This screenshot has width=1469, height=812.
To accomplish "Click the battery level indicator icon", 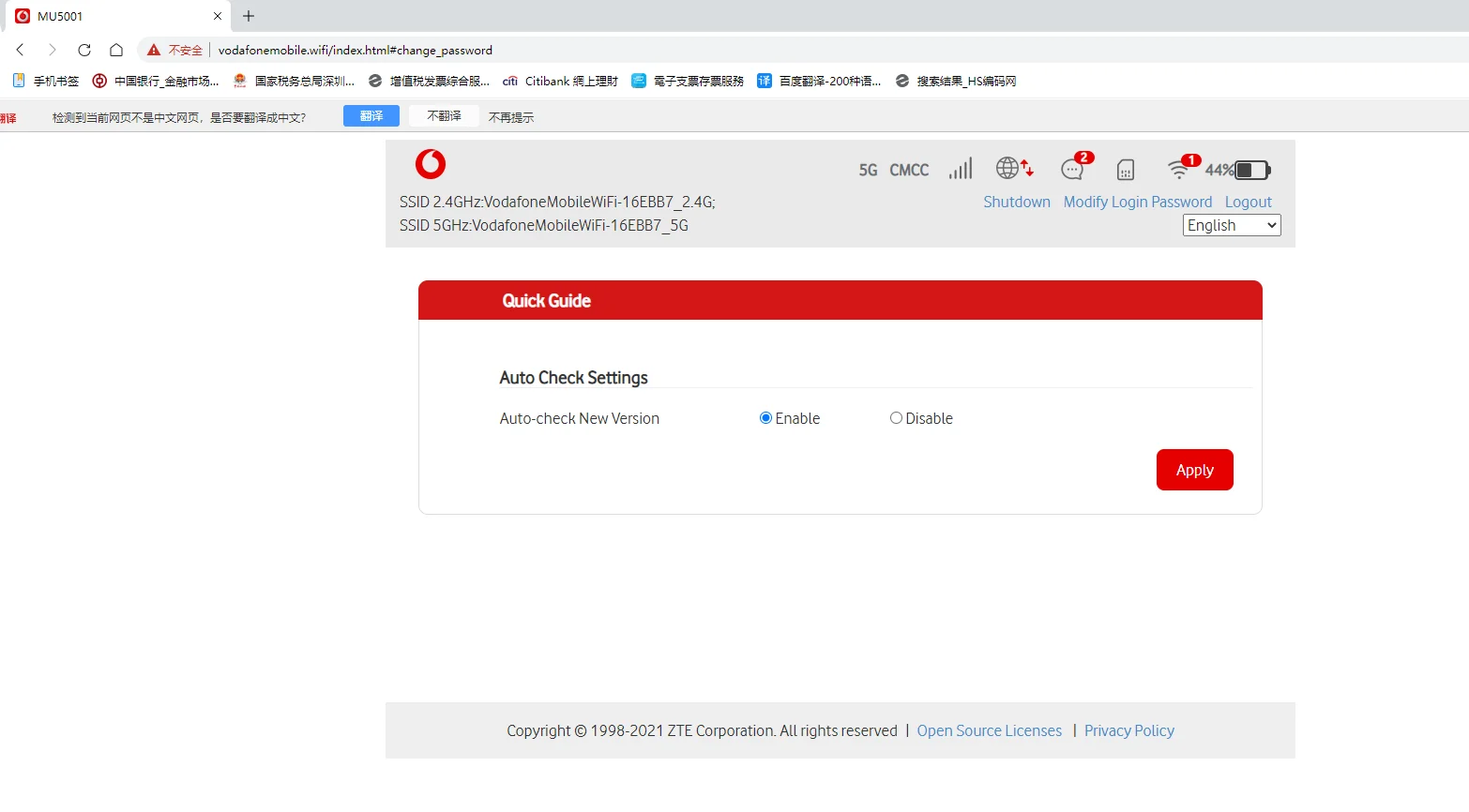I will coord(1252,170).
